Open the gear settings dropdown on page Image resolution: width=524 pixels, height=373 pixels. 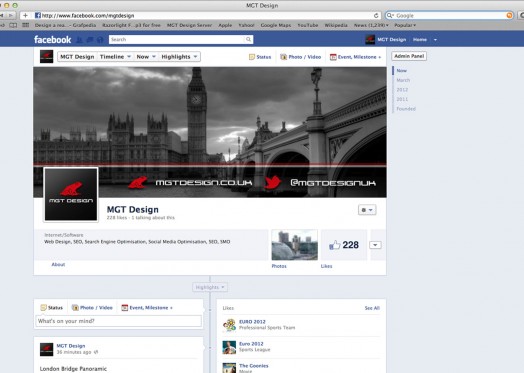point(367,210)
